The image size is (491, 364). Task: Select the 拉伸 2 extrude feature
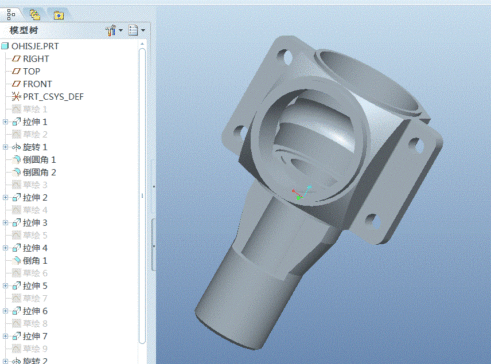[35, 198]
